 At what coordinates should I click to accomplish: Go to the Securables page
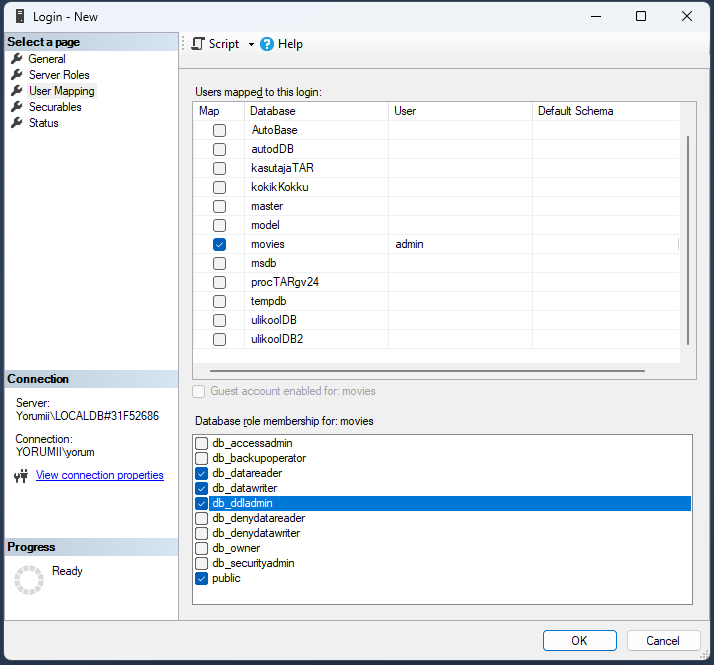click(55, 107)
